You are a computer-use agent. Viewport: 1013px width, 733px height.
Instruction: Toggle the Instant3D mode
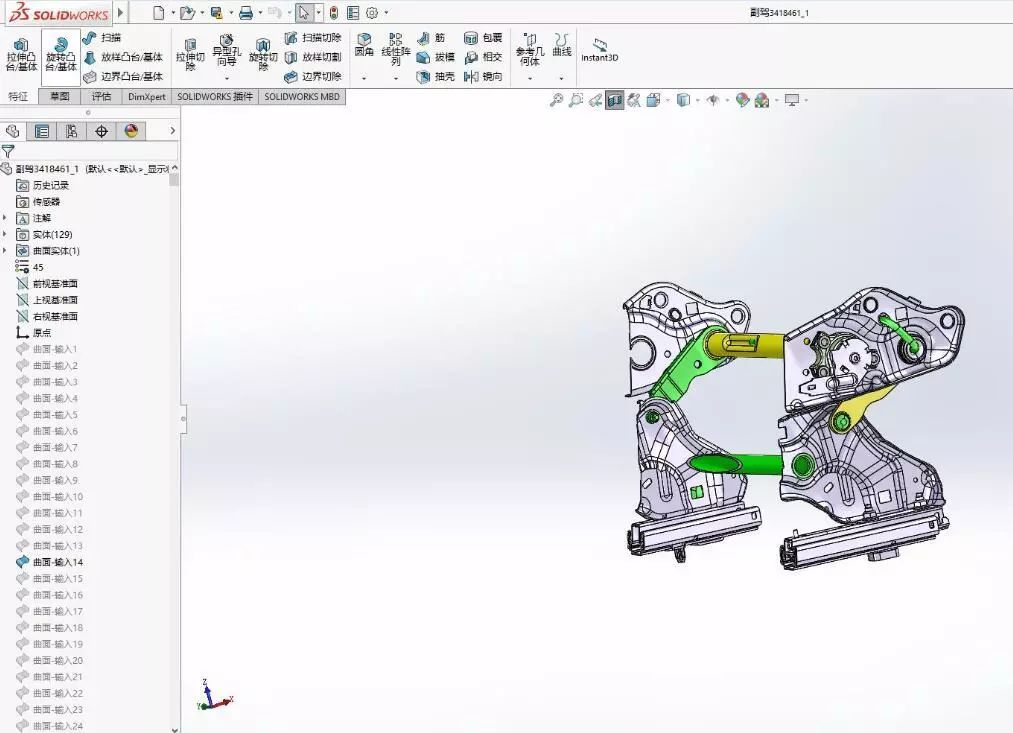click(600, 50)
